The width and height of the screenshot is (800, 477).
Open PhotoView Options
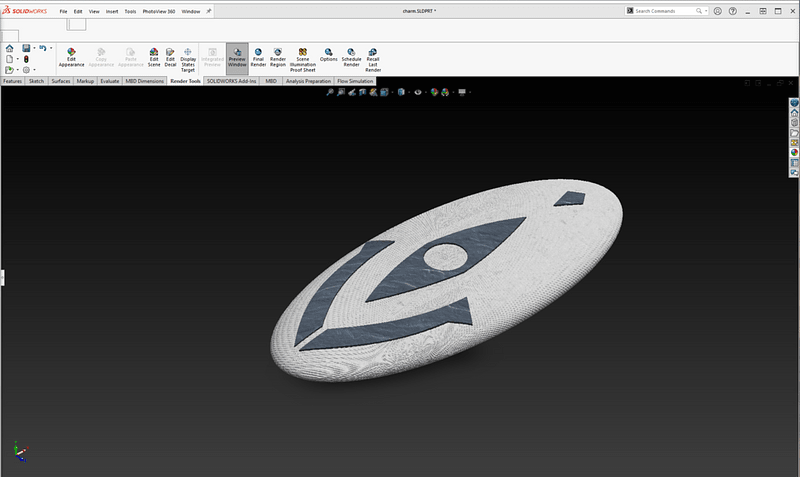tap(329, 55)
